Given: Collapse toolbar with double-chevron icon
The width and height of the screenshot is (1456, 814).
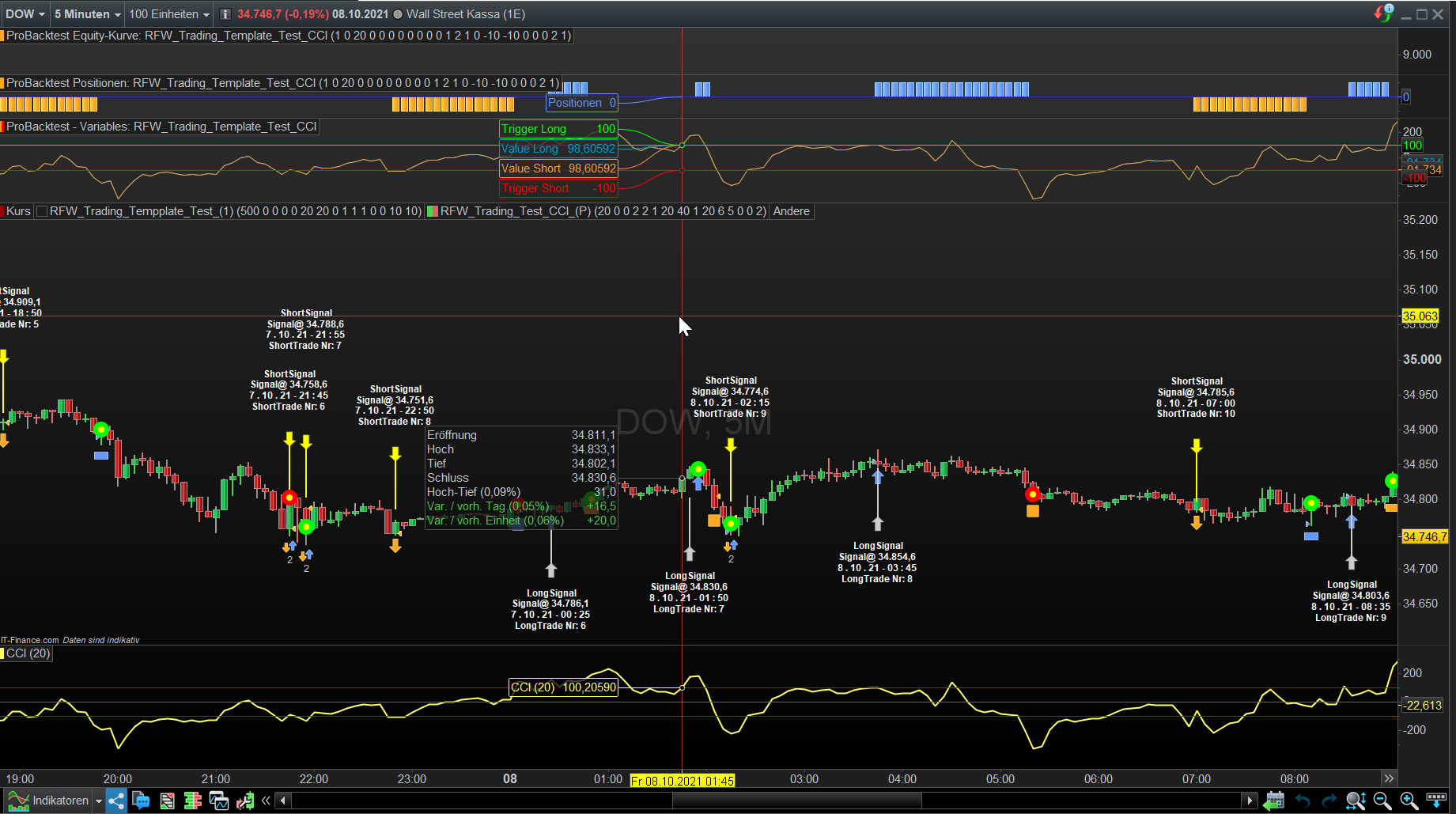Looking at the screenshot, I should [x=266, y=801].
